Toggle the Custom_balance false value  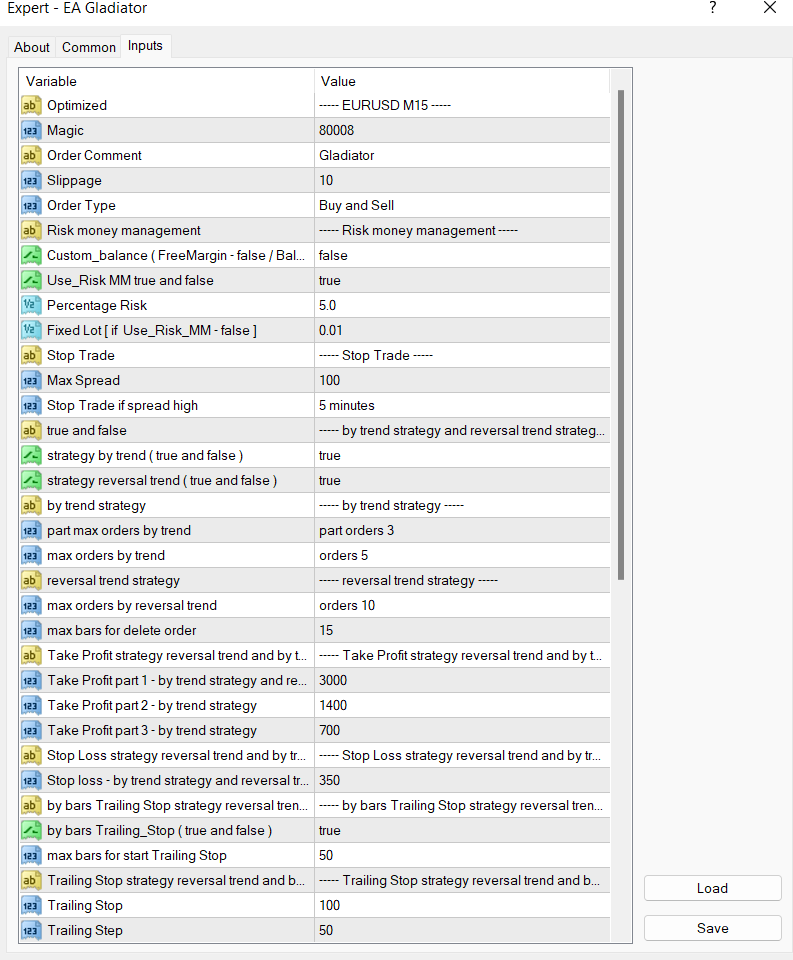tap(460, 255)
